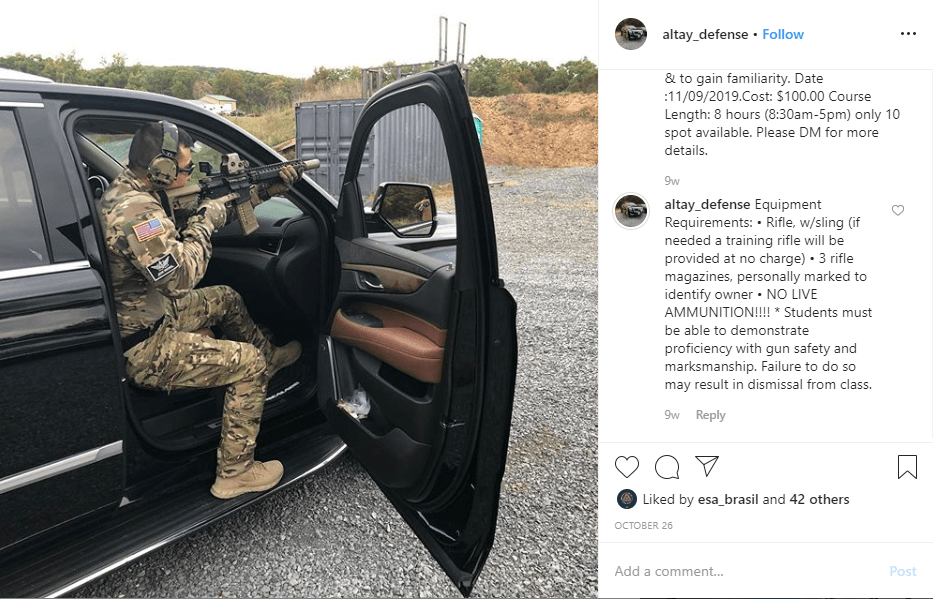The image size is (933, 599).
Task: Click the Add a comment input field
Action: 746,571
